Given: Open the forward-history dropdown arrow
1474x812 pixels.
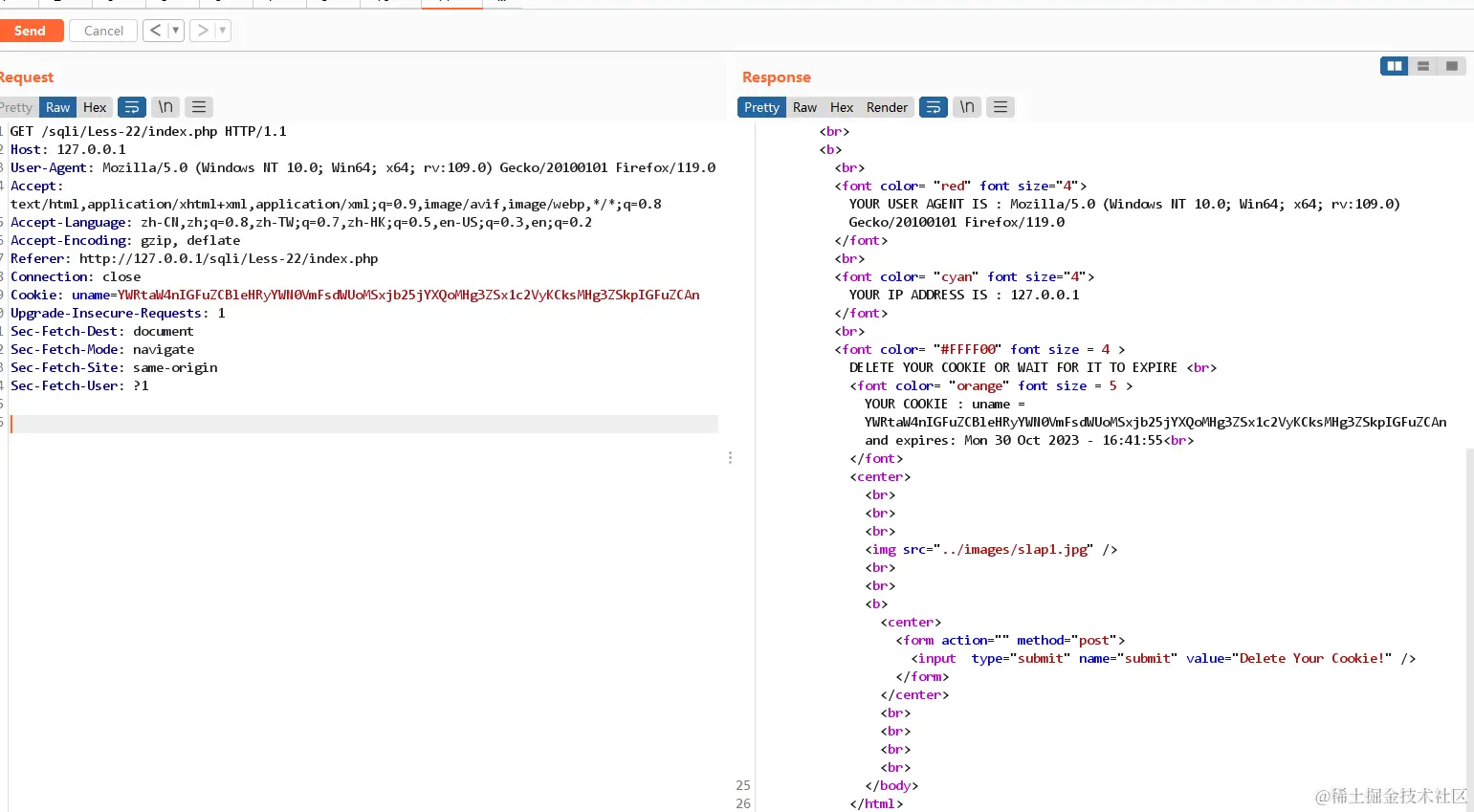Looking at the screenshot, I should coord(223,31).
